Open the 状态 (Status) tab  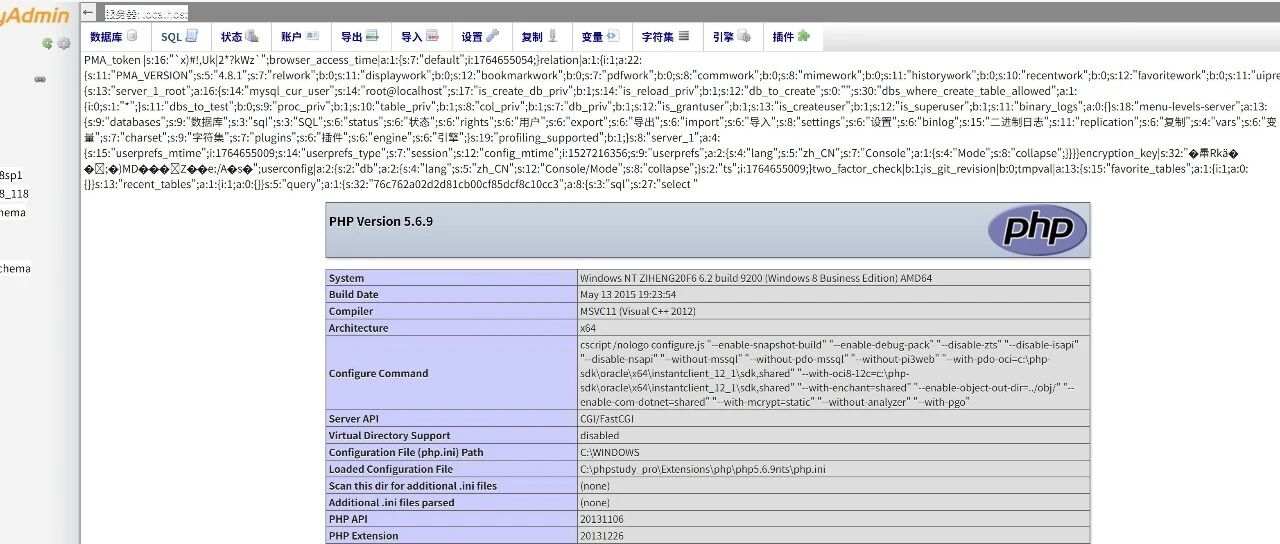[240, 37]
